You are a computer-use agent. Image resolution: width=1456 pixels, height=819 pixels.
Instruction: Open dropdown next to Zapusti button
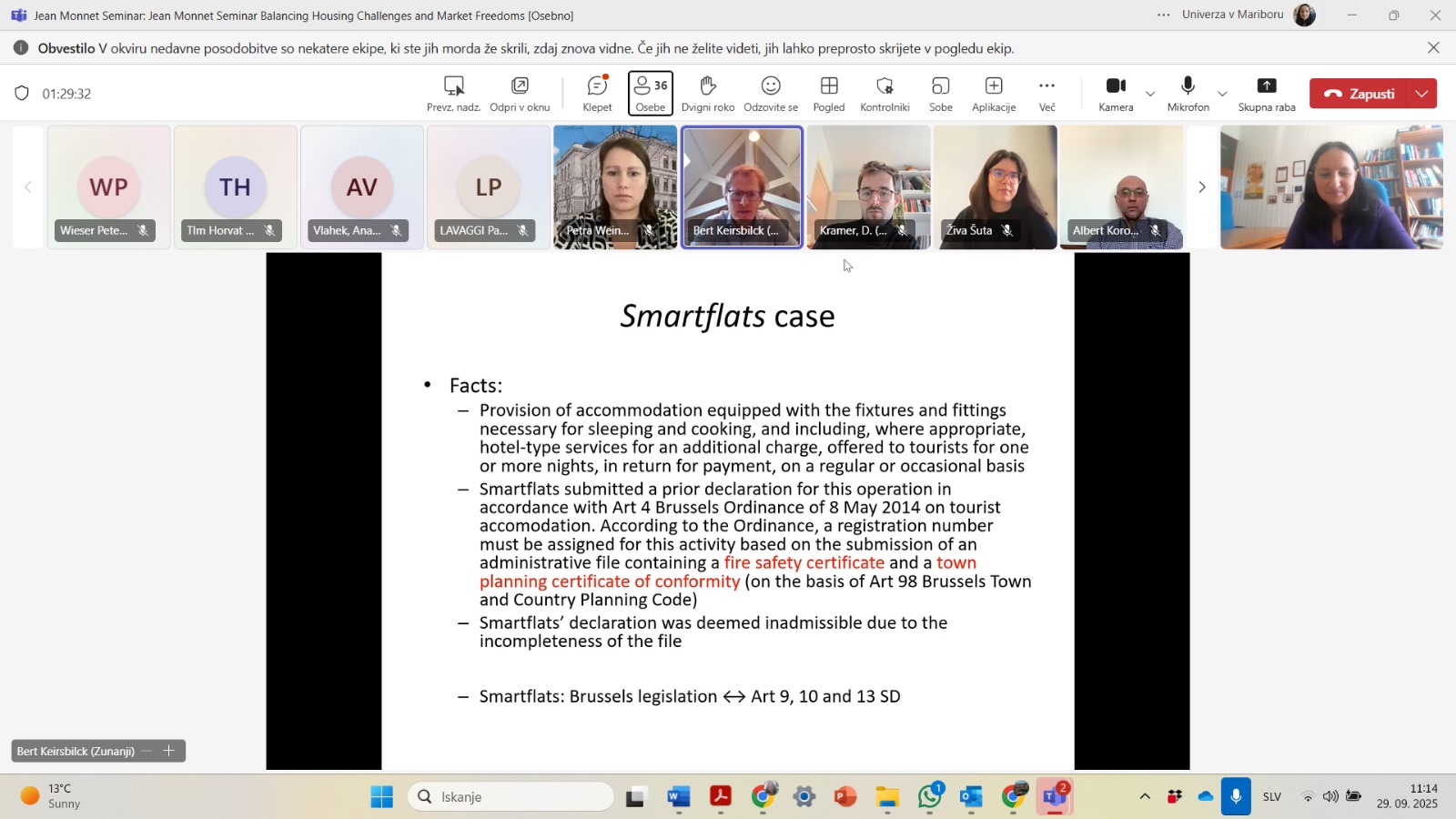(x=1422, y=94)
